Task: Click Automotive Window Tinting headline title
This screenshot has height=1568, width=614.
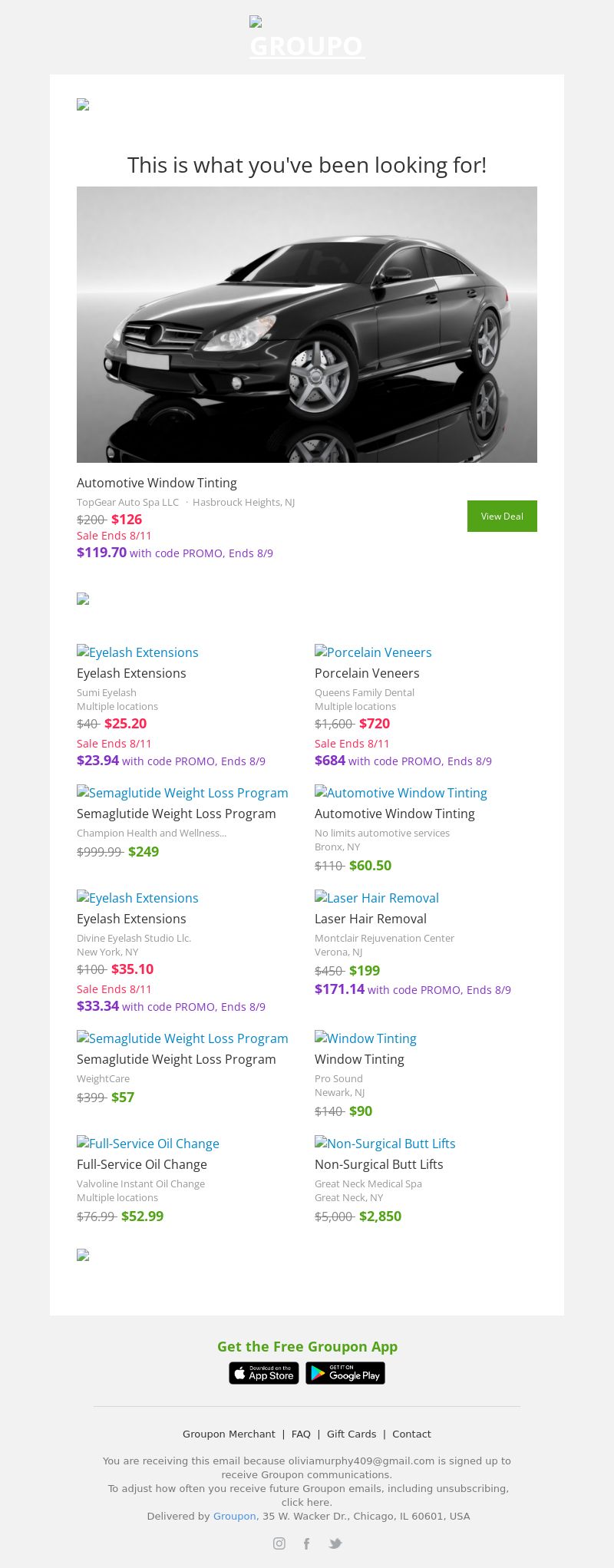Action: 157,483
